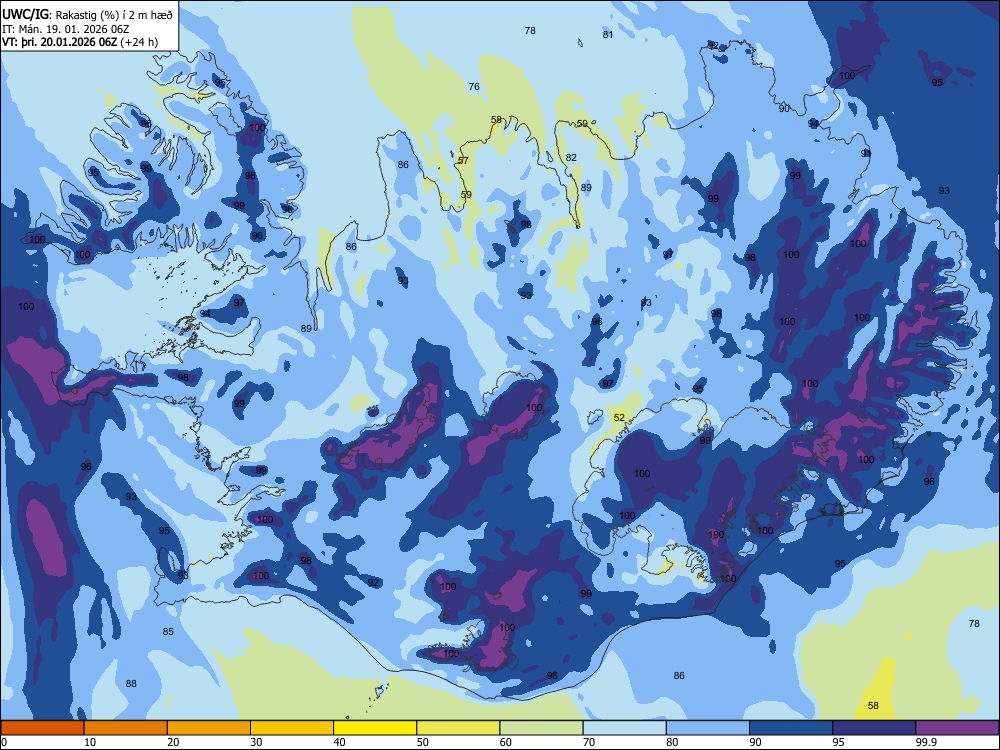Select the 95–99.9 indigo legend swatch
The width and height of the screenshot is (1000, 750).
(874, 728)
